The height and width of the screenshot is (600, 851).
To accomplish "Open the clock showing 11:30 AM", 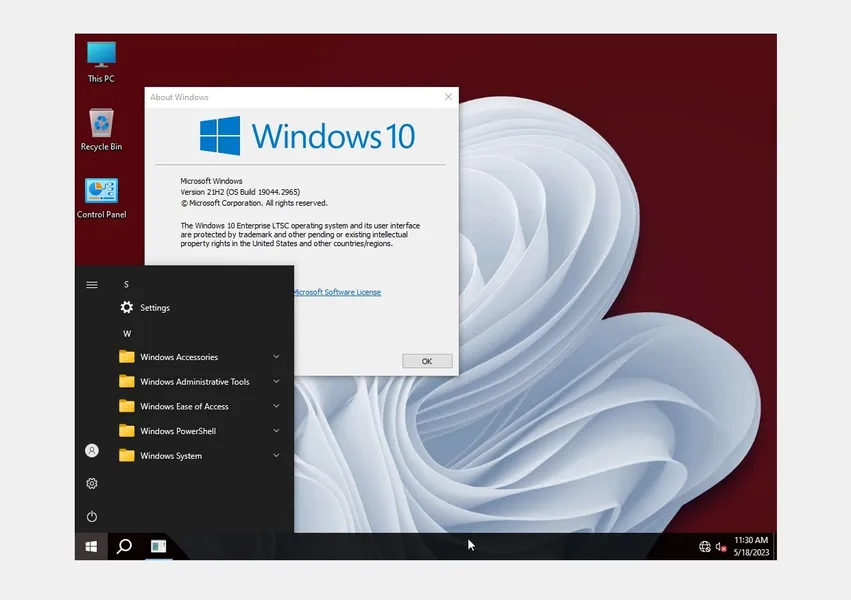I will point(751,540).
